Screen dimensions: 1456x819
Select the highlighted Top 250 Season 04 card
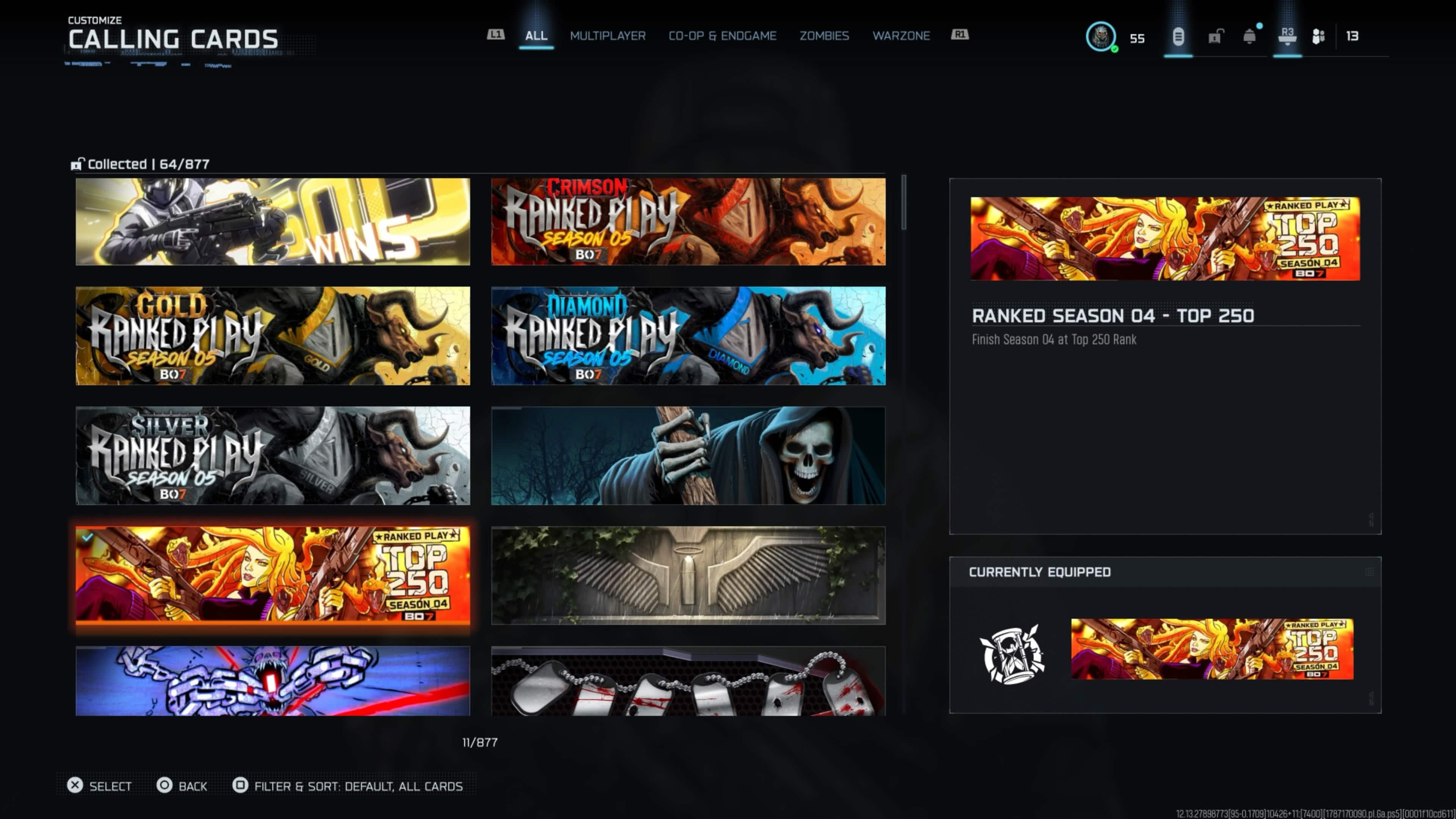[273, 576]
